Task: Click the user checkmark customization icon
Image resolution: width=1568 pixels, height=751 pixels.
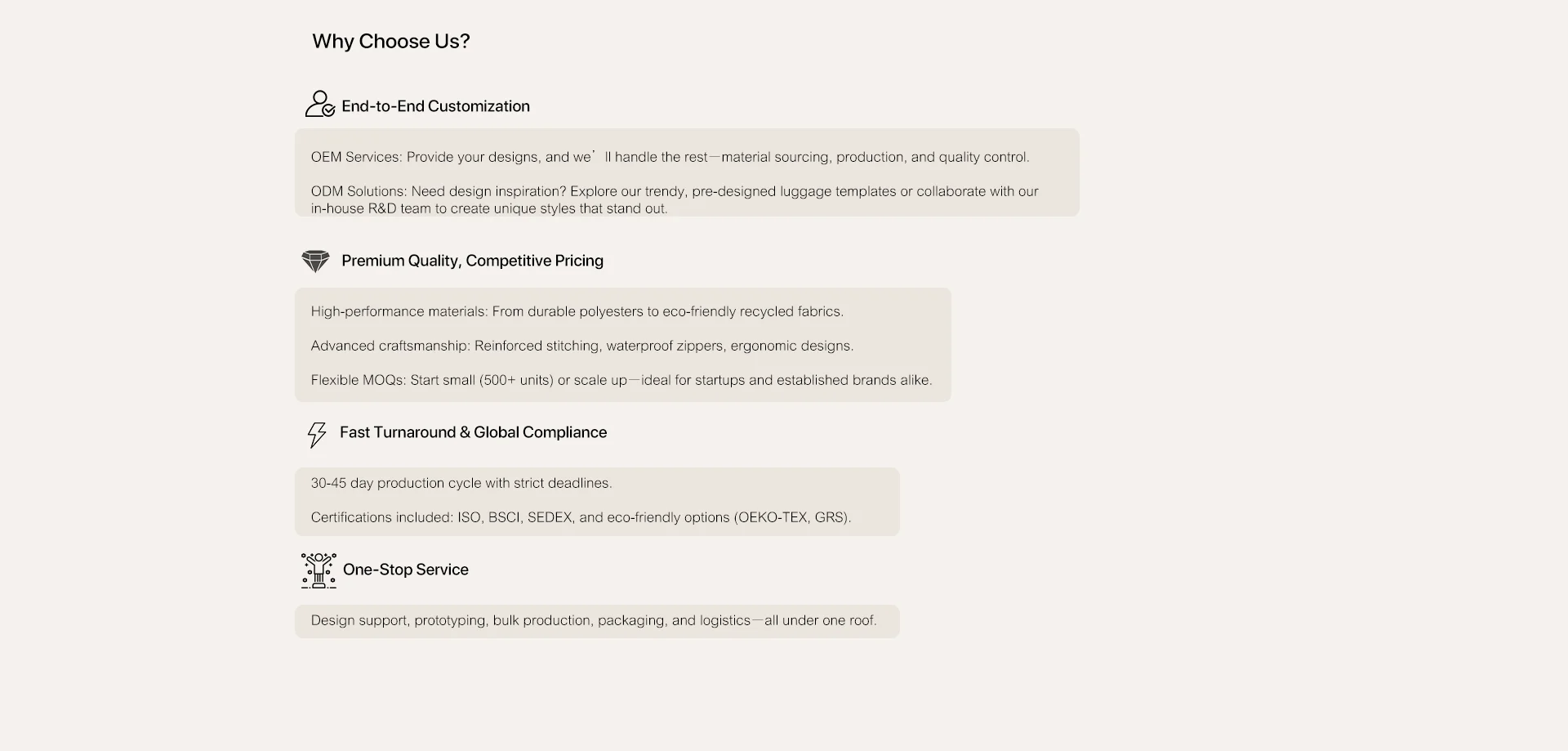Action: point(319,105)
